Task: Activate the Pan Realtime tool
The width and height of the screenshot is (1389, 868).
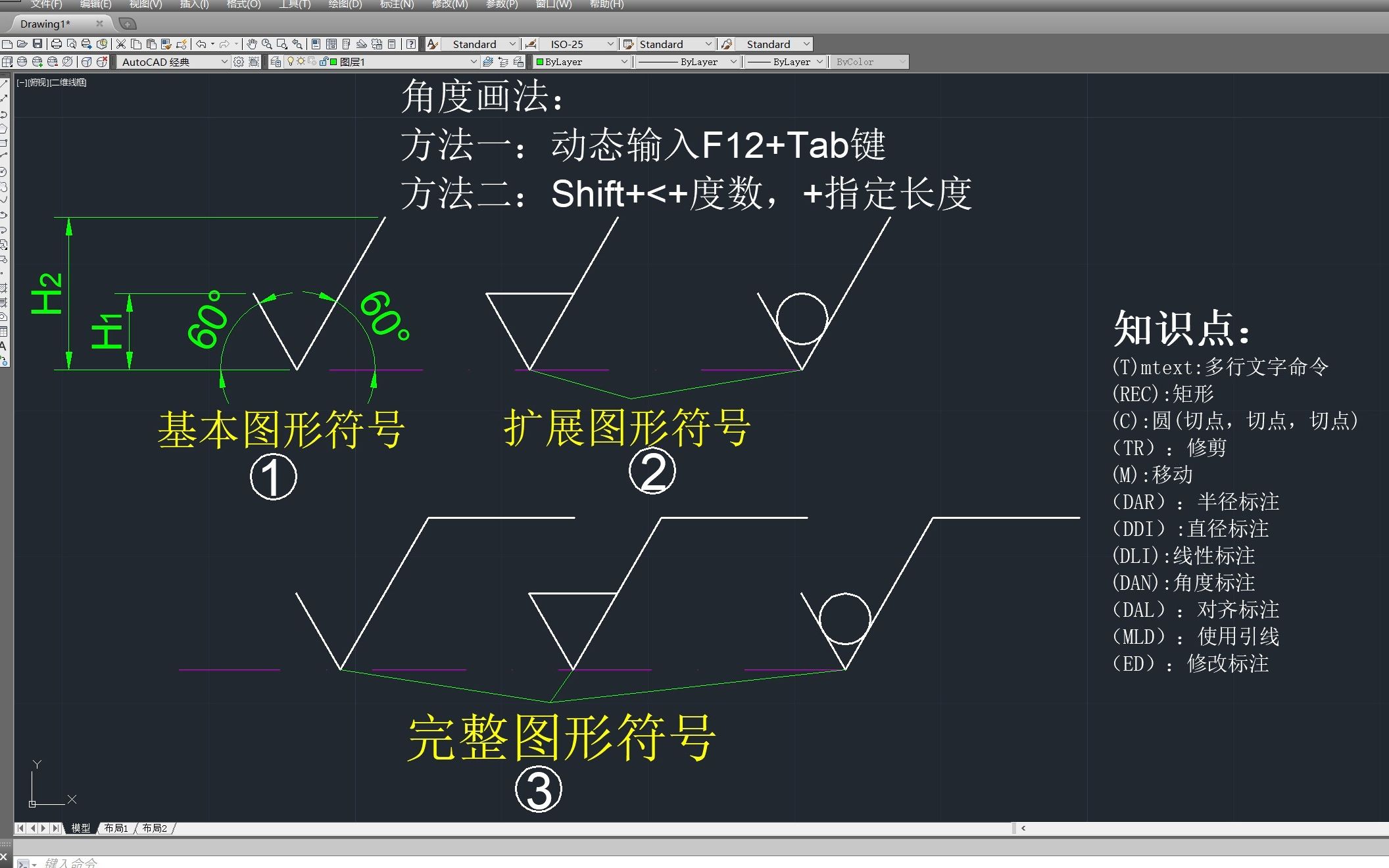Action: 253,44
